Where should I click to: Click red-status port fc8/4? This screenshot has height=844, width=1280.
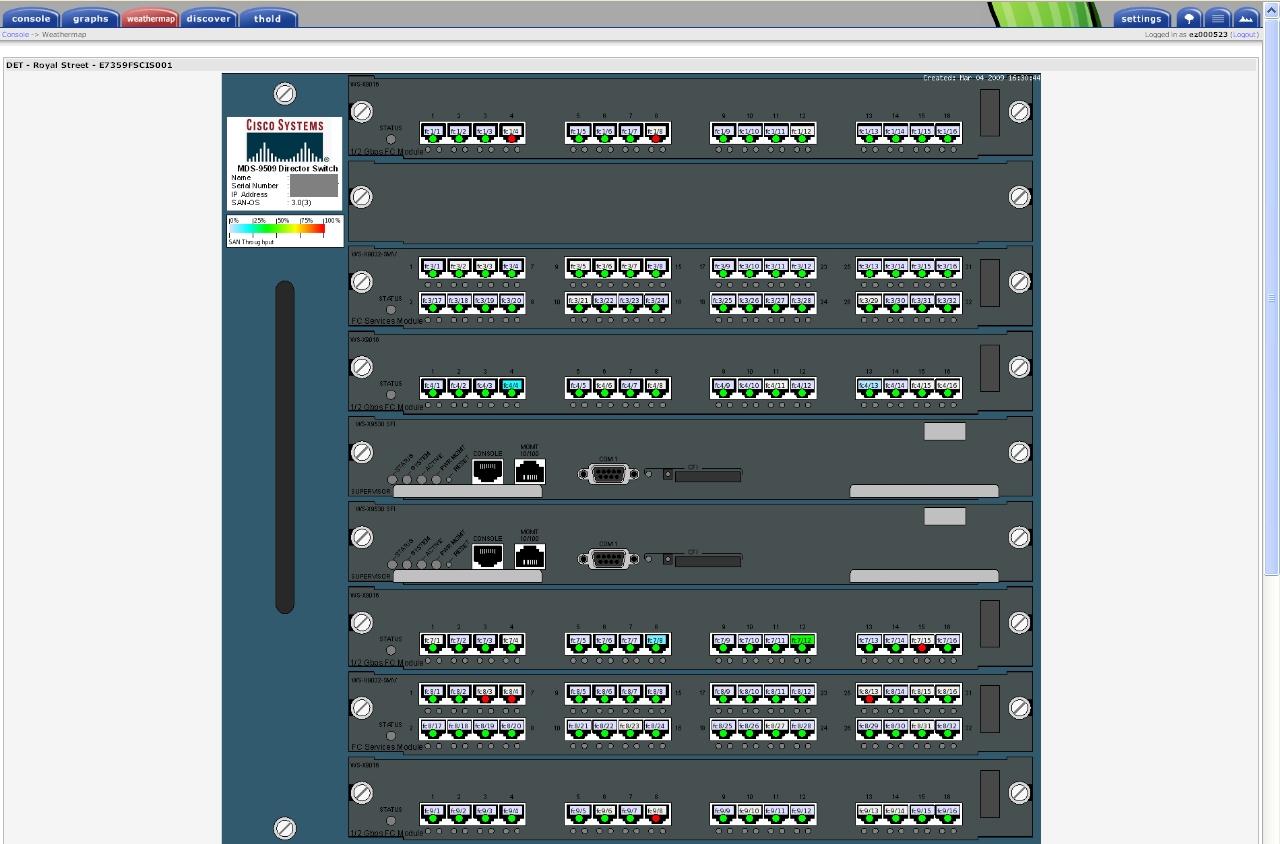(x=511, y=693)
